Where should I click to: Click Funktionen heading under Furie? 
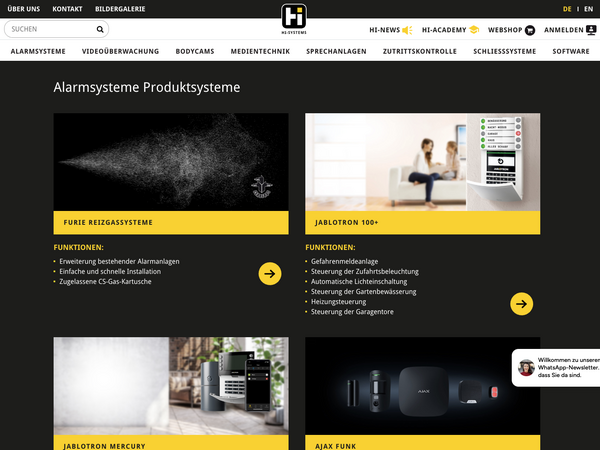78,248
